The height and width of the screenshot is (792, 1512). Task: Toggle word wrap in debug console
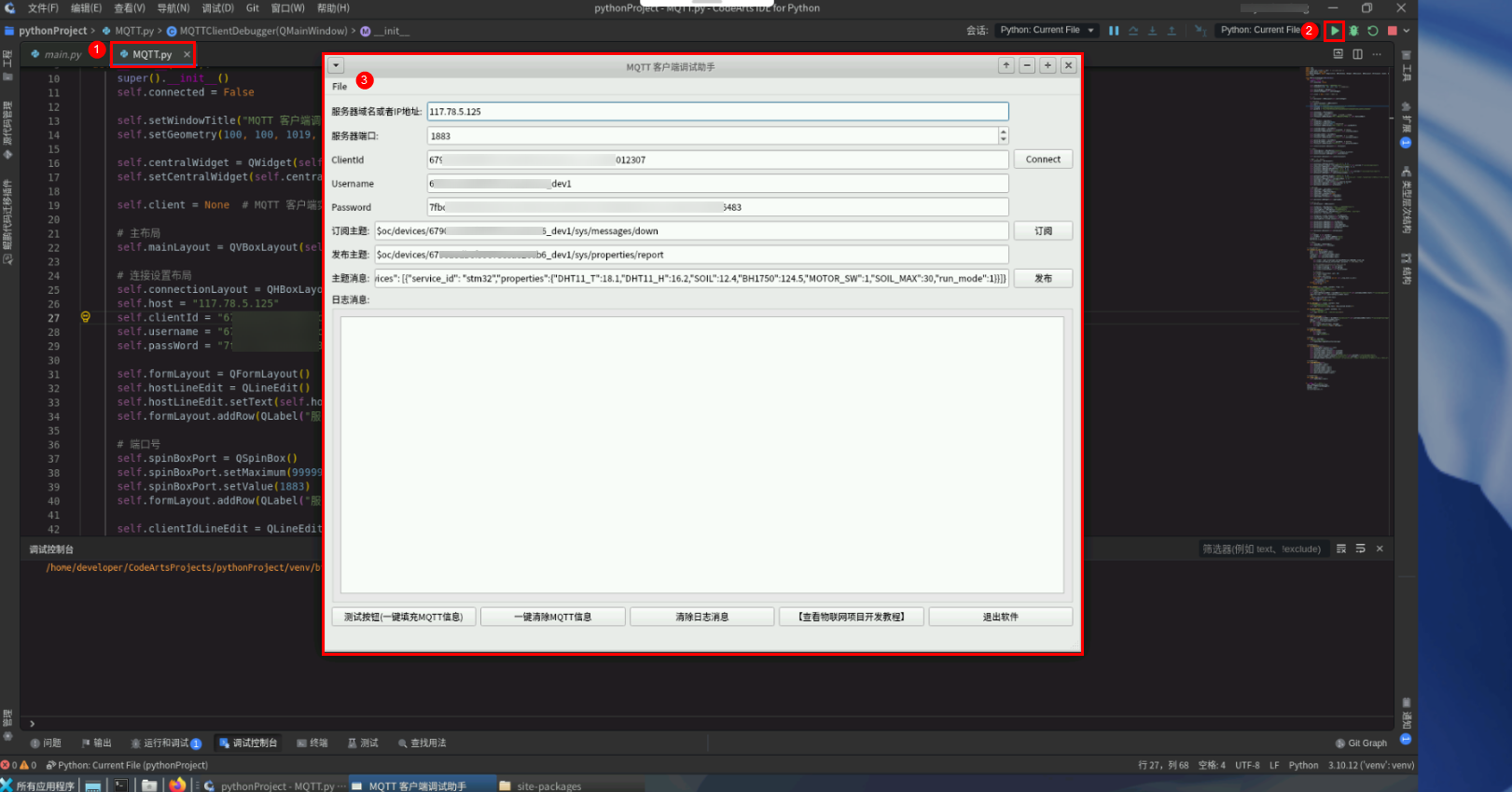(1360, 549)
